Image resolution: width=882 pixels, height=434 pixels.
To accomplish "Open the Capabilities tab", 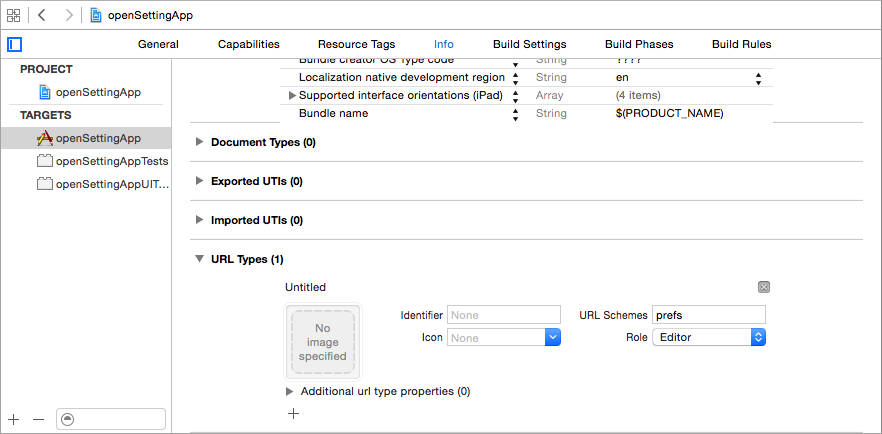I will pos(248,44).
